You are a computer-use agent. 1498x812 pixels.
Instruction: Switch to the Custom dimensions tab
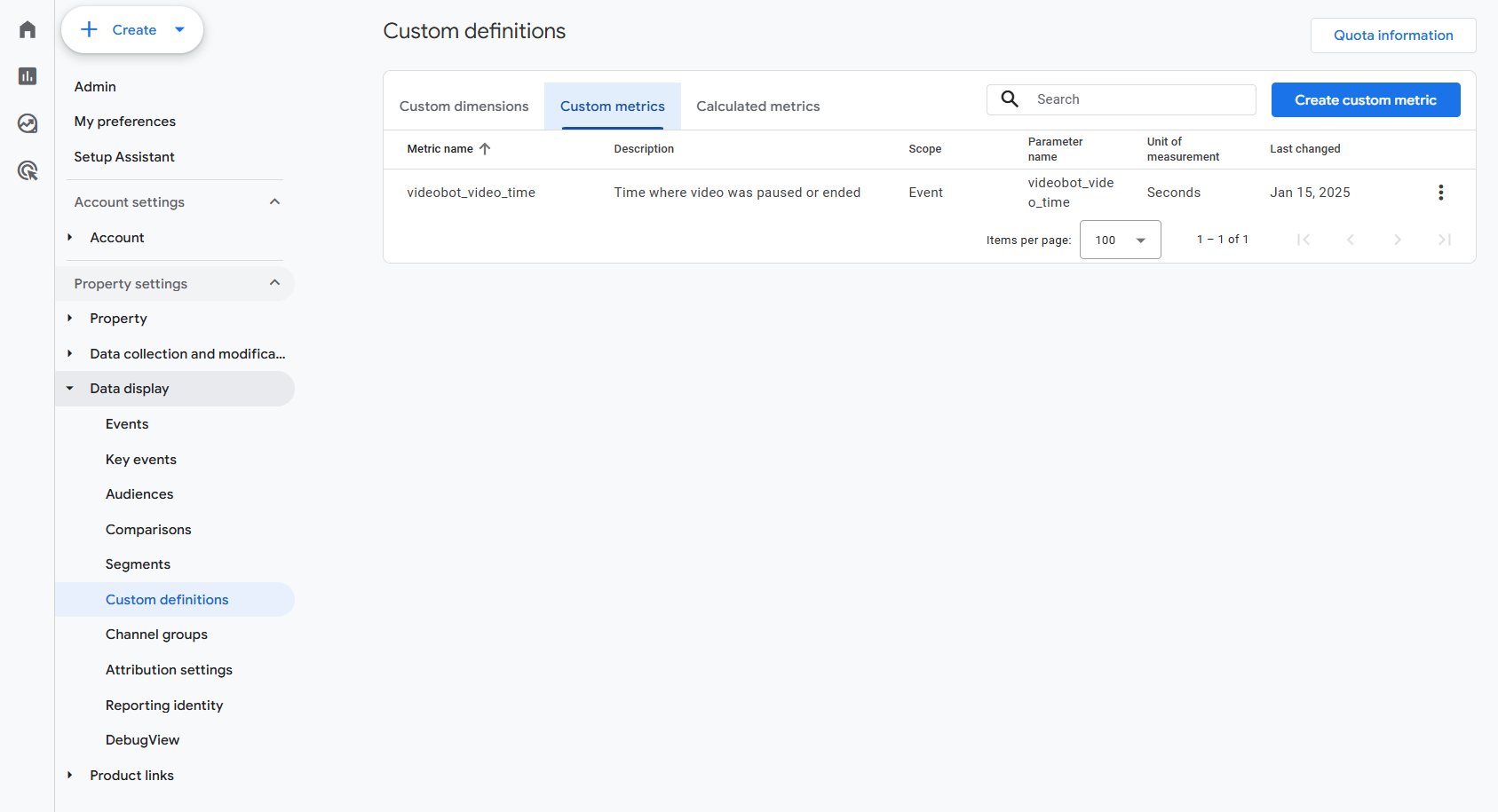point(464,106)
